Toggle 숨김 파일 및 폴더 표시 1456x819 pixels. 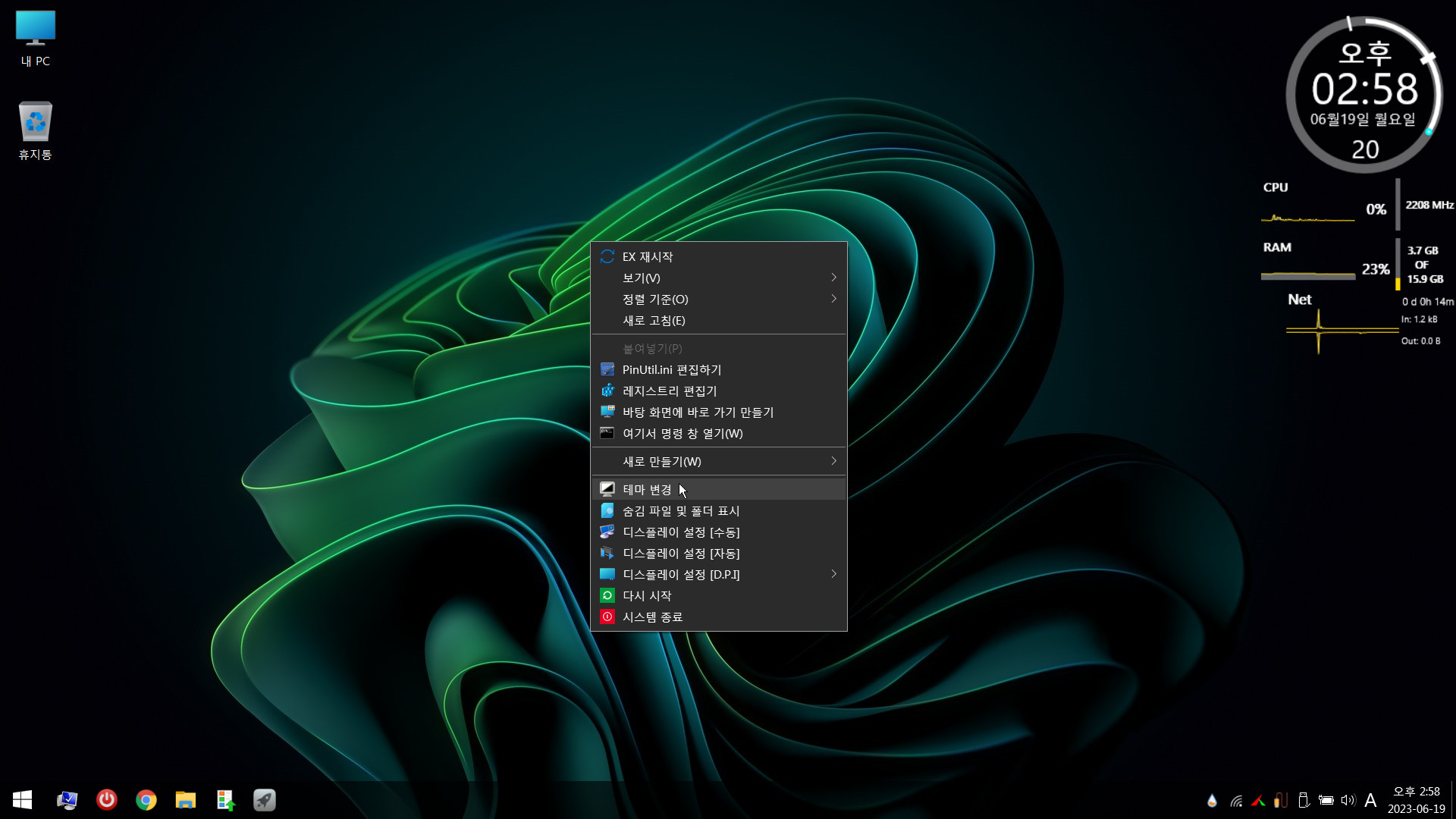(719, 510)
